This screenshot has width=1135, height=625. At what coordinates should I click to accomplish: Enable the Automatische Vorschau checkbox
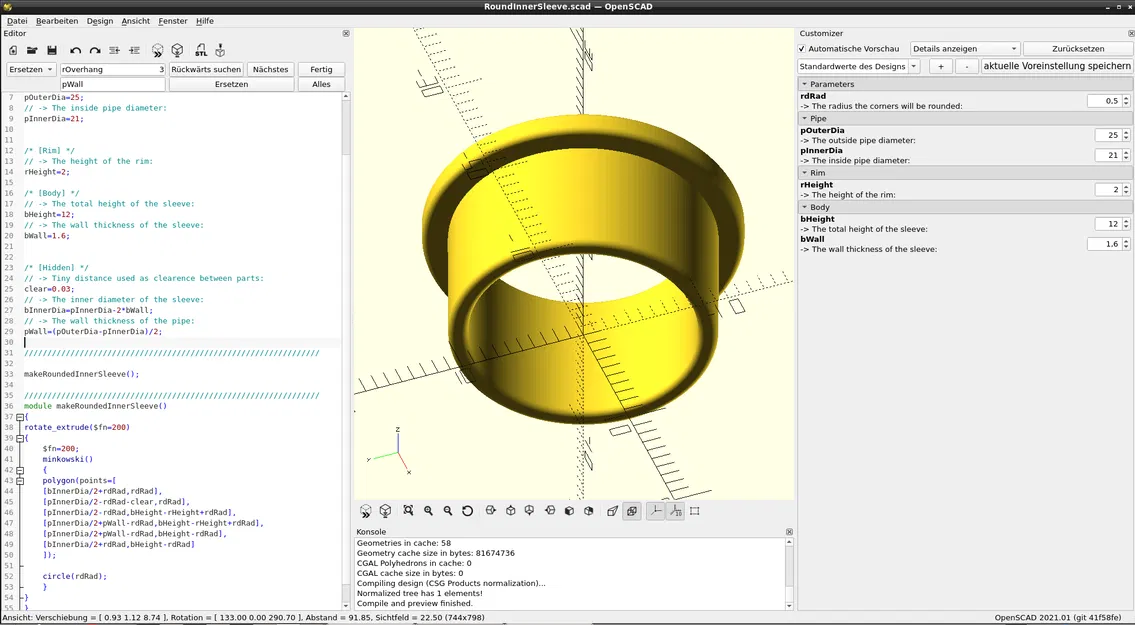pos(800,48)
